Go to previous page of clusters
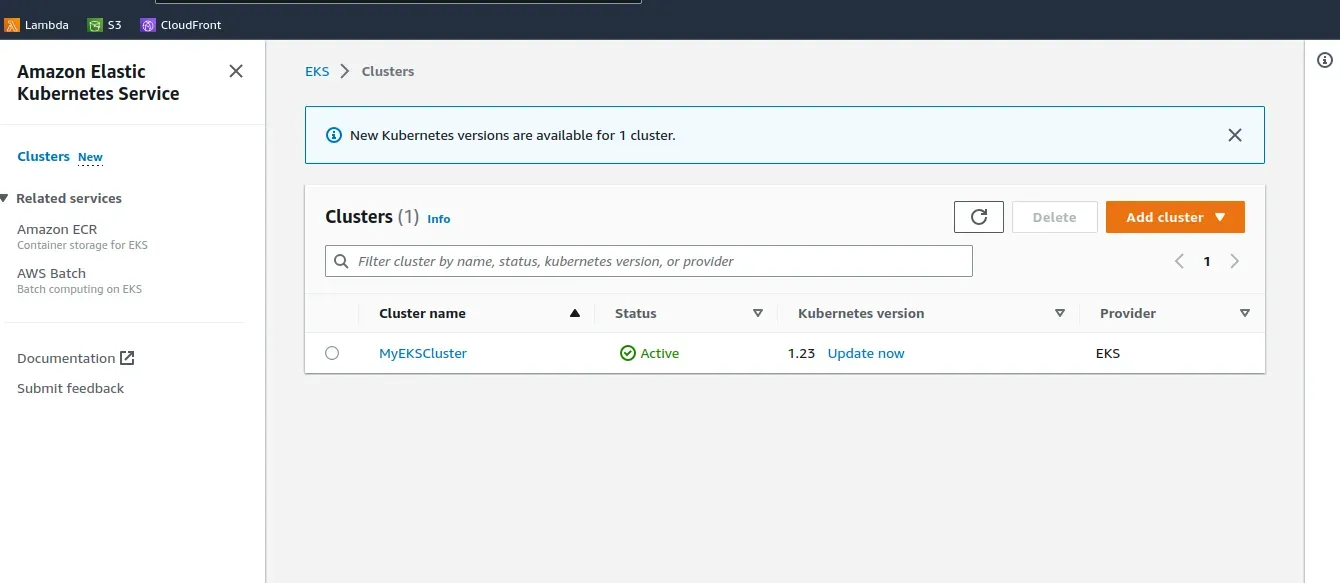 click(x=1179, y=261)
